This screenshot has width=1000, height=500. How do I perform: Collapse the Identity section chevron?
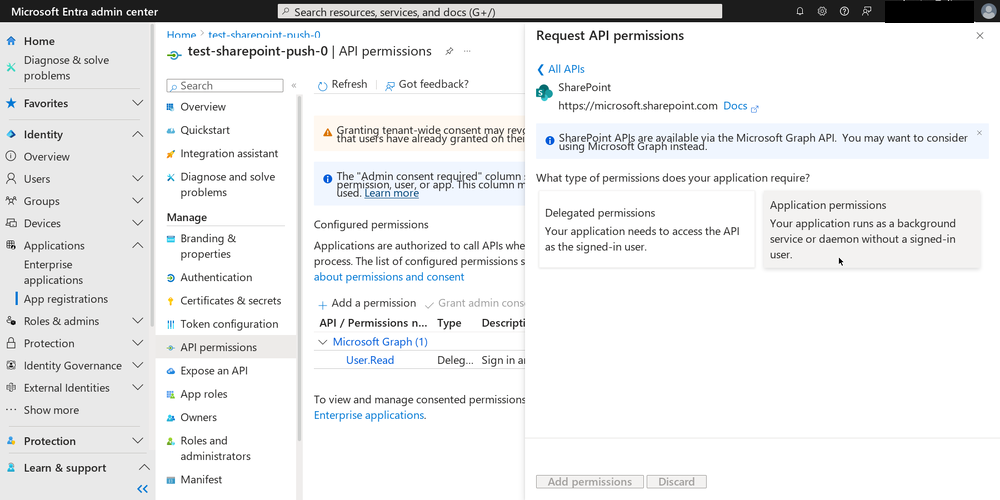click(137, 135)
